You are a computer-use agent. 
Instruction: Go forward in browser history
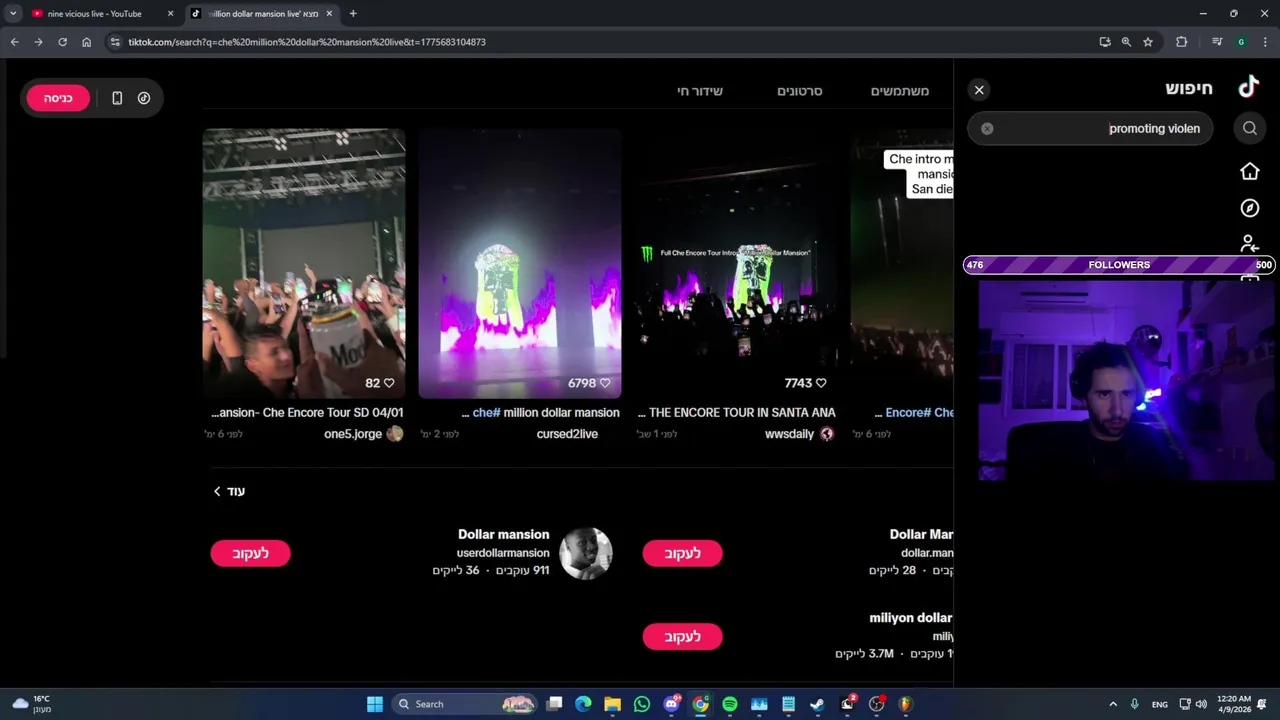click(x=38, y=42)
